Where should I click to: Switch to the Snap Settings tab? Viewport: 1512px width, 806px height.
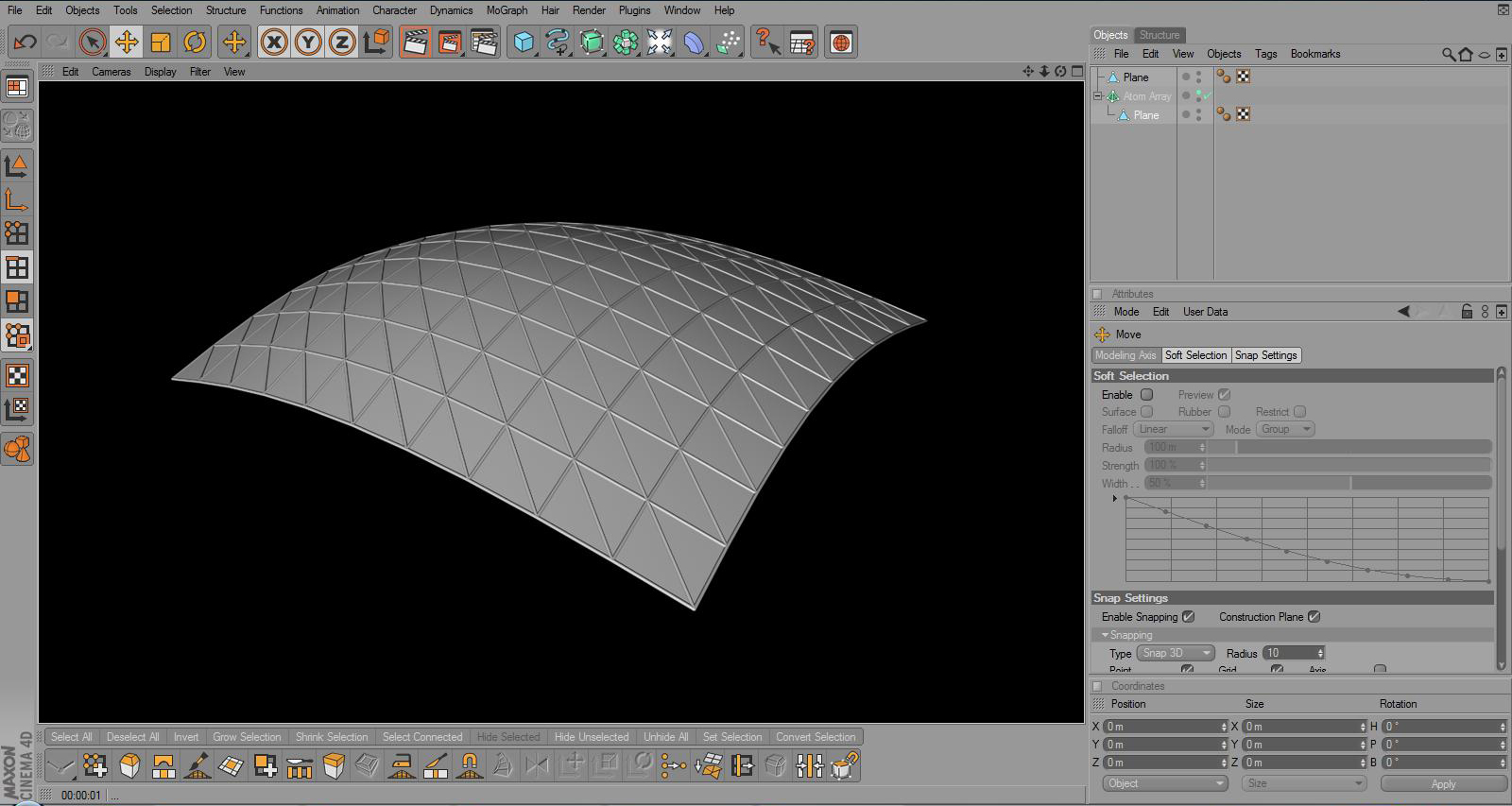[x=1266, y=355]
